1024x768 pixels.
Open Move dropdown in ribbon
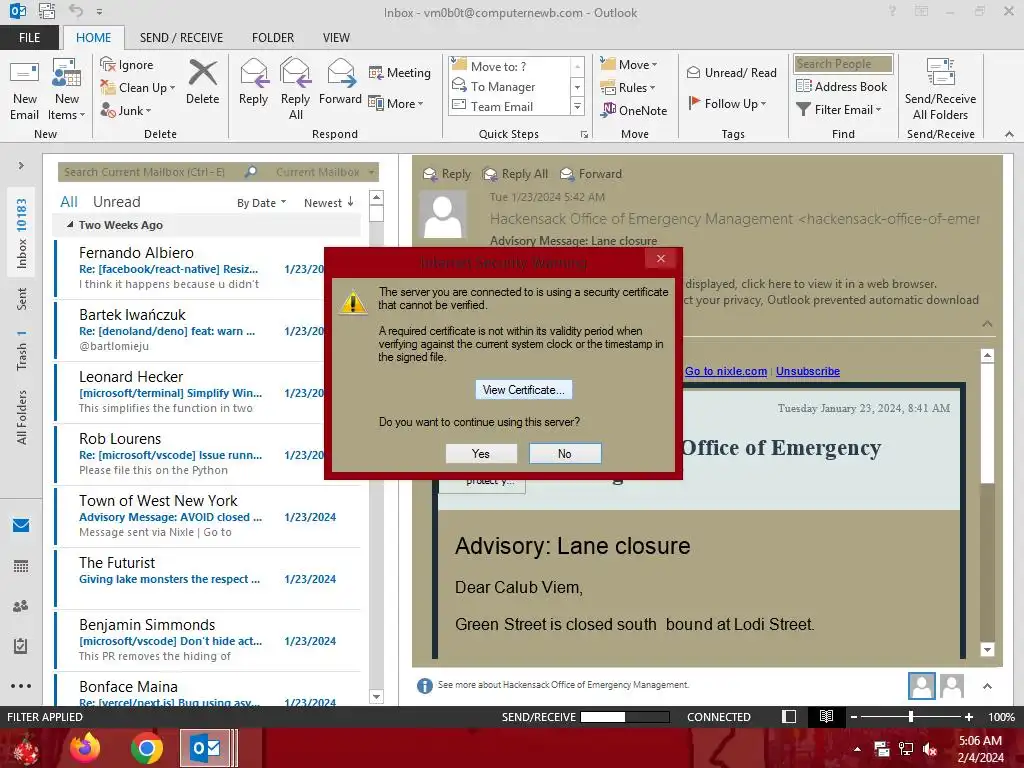[628, 64]
